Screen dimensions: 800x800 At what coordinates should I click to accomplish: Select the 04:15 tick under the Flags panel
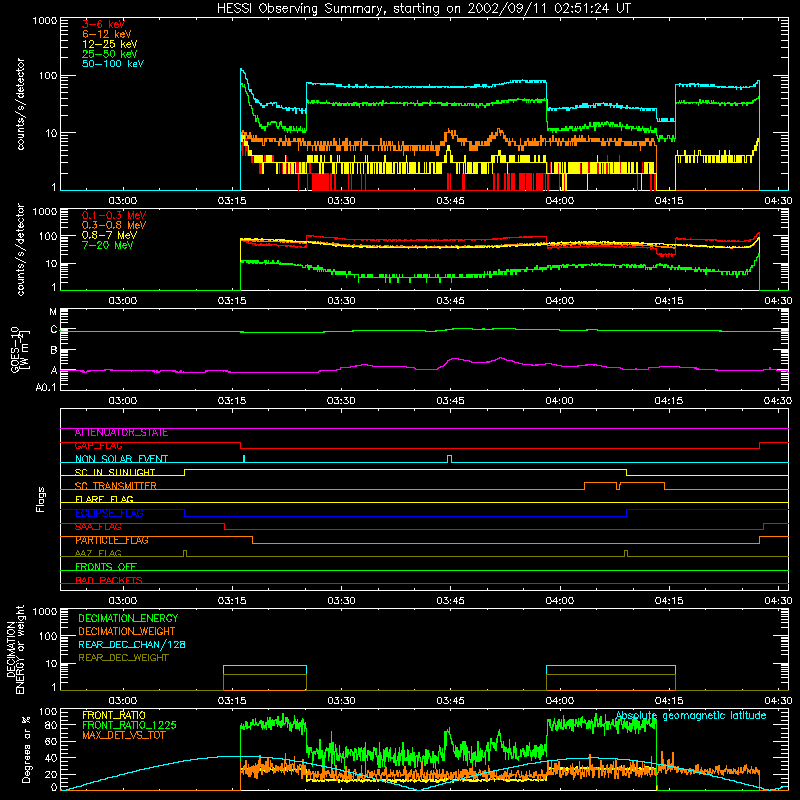pyautogui.click(x=668, y=601)
